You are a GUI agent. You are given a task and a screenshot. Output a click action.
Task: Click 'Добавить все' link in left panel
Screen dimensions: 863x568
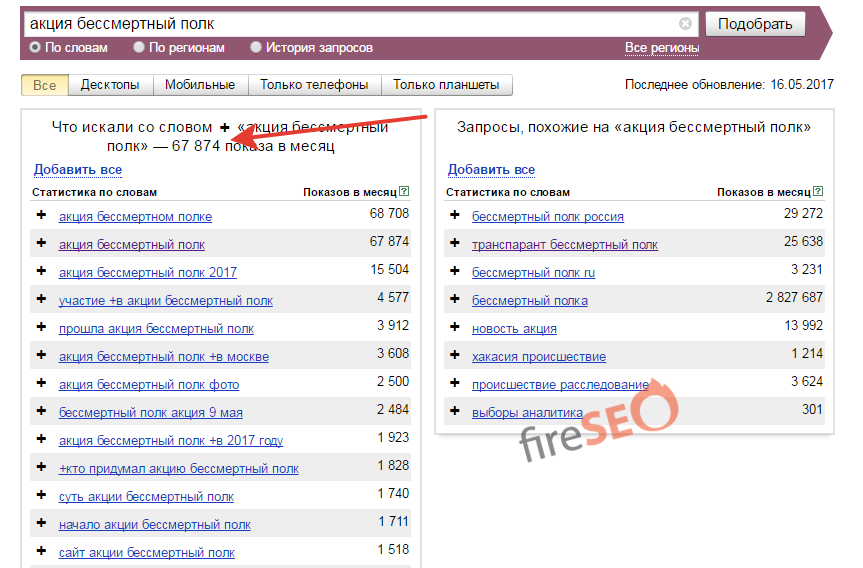point(78,170)
